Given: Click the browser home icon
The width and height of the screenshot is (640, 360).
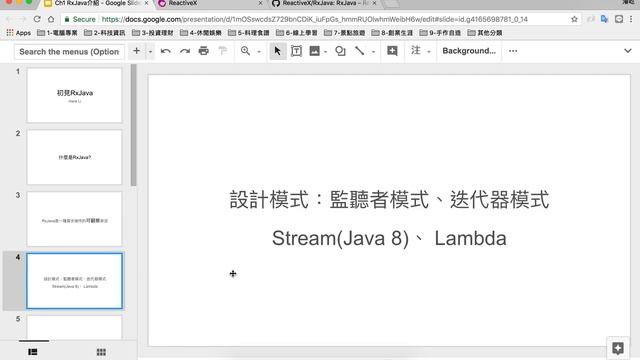Looking at the screenshot, I should [51, 19].
